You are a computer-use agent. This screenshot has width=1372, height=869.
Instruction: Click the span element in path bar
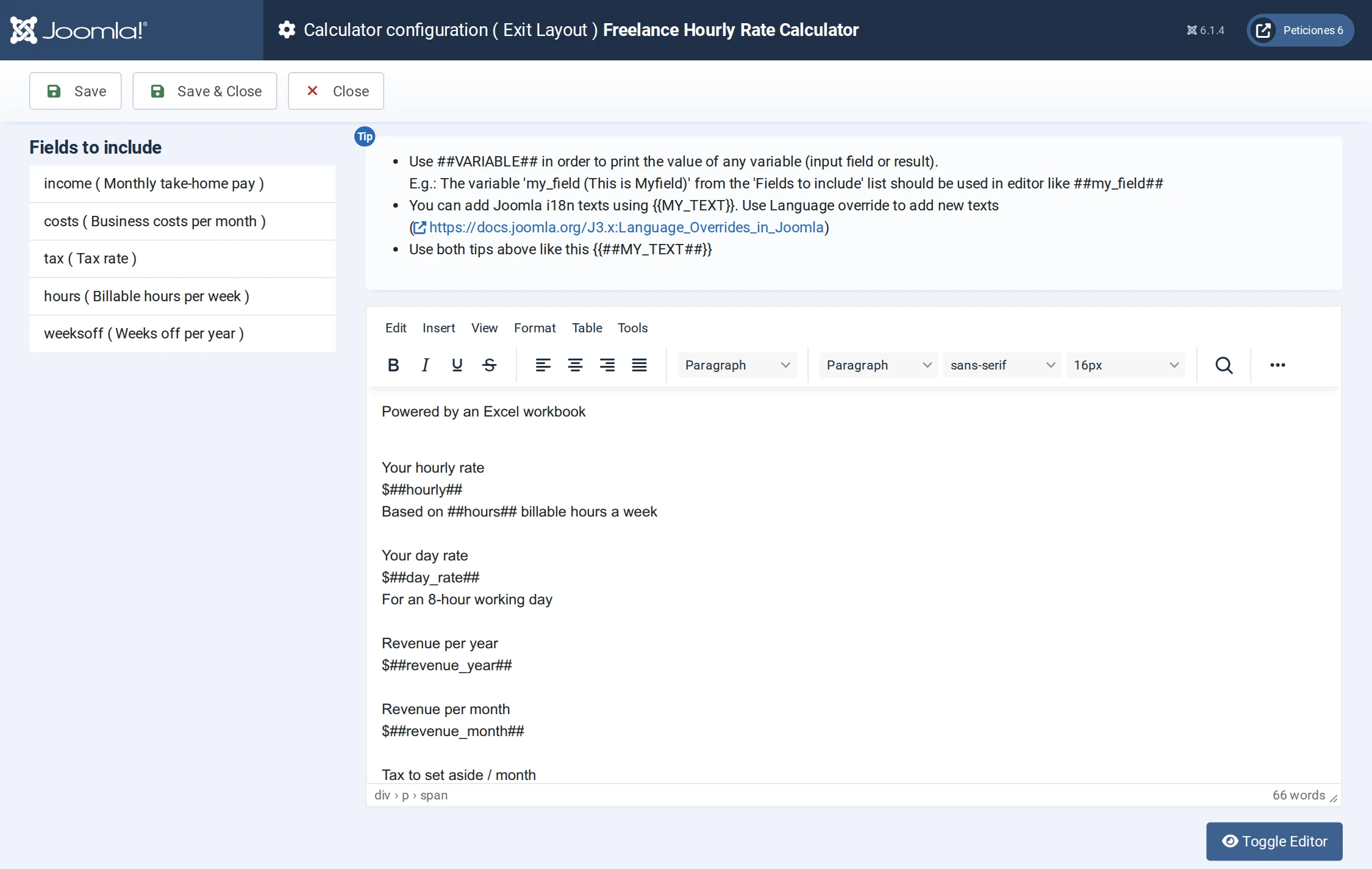tap(434, 795)
